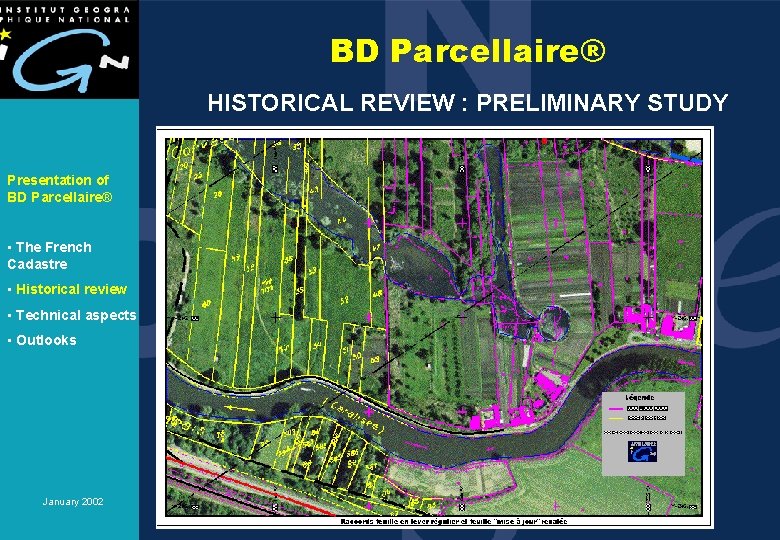Click the IGN logo in the corner
The height and width of the screenshot is (540, 780).
click(x=69, y=49)
